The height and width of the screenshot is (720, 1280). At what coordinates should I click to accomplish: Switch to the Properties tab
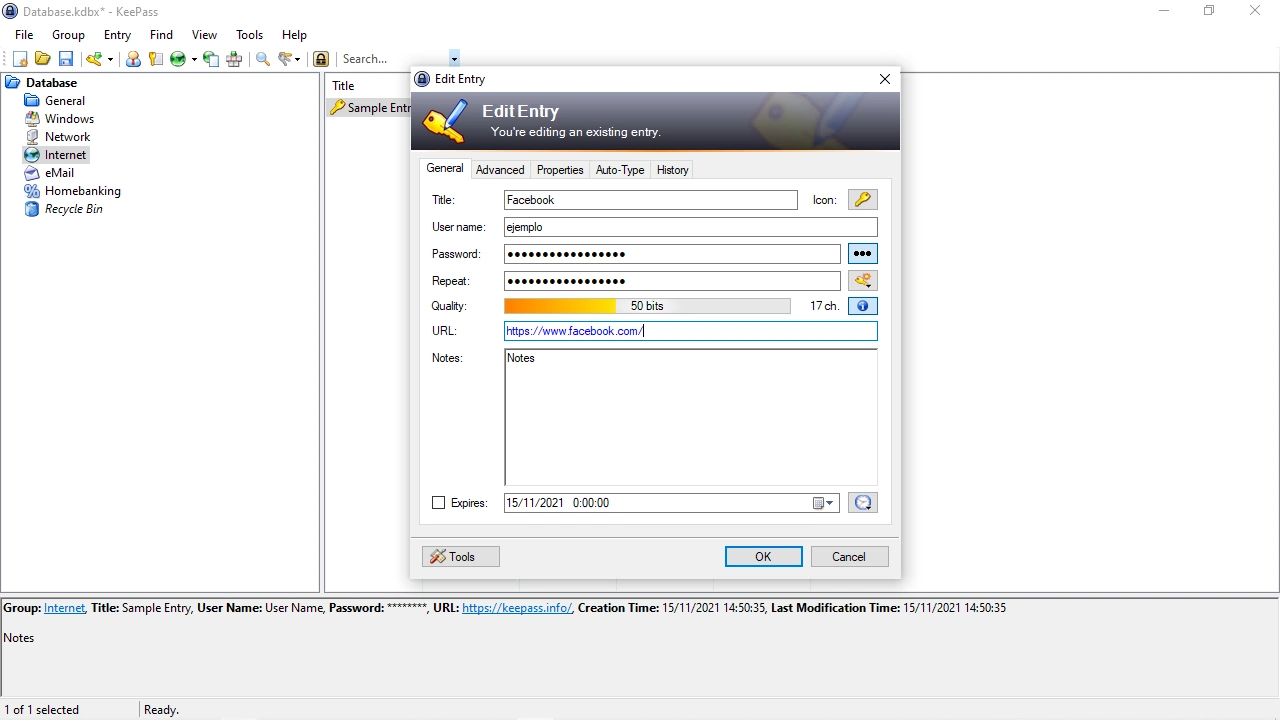point(560,170)
